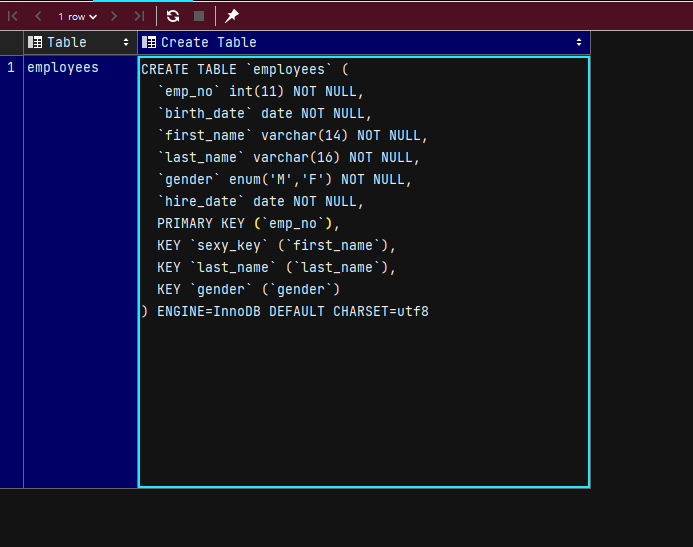Screen dimensions: 693x547
Task: Click the table icon in 'Table' header
Action: coord(35,42)
